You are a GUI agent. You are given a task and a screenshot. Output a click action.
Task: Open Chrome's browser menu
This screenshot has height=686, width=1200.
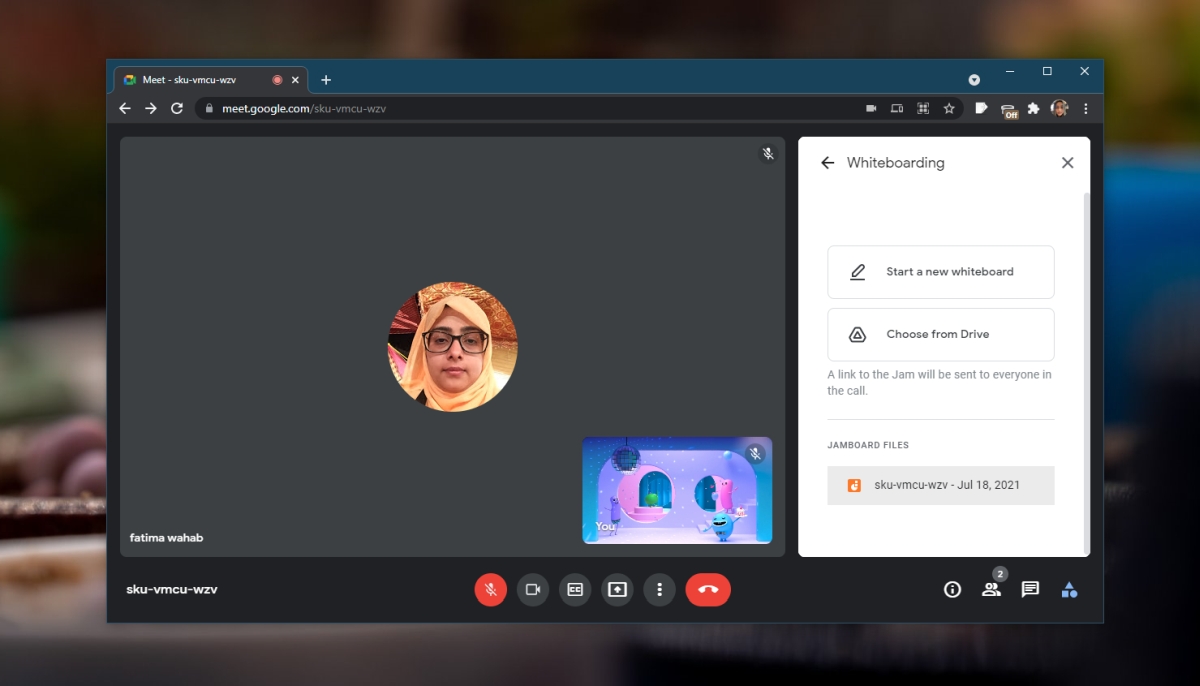(1086, 108)
